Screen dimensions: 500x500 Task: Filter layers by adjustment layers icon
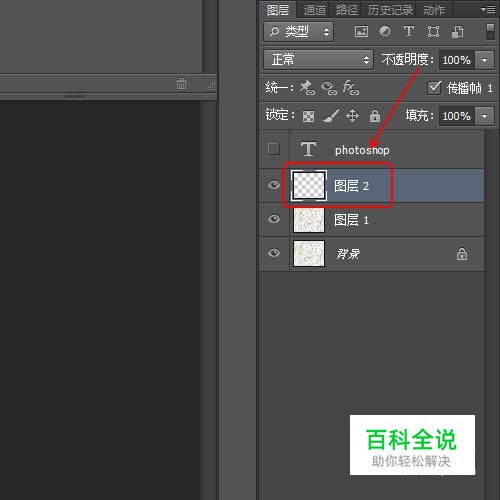click(385, 32)
